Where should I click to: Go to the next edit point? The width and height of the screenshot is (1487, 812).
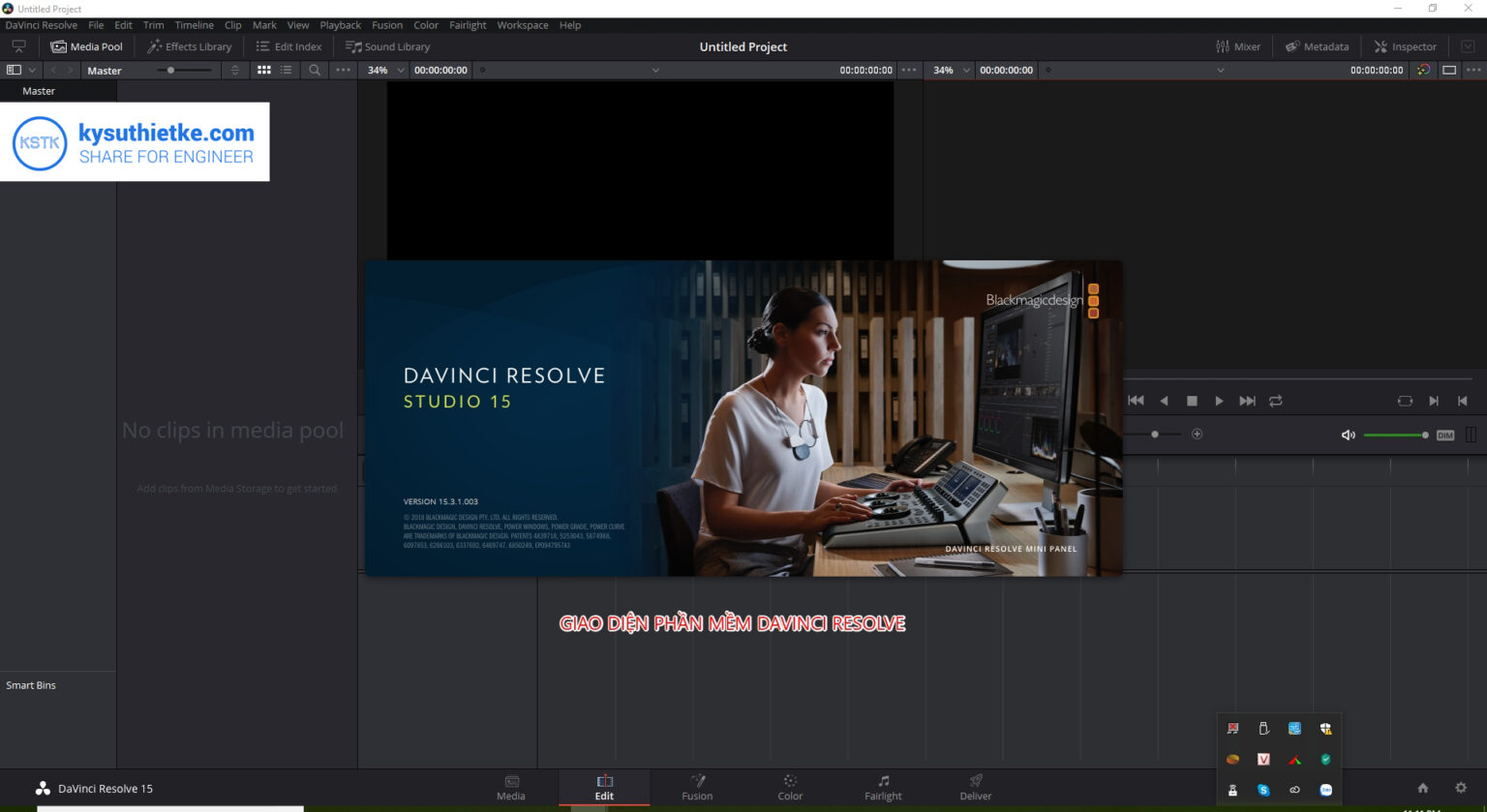1434,401
